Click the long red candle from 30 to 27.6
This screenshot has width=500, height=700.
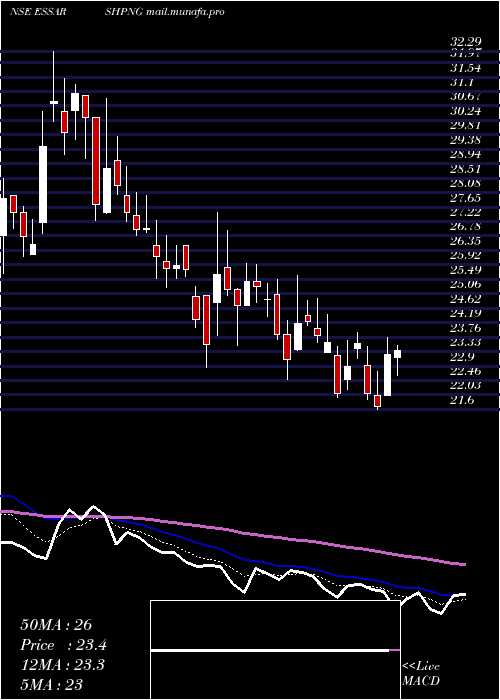pos(96,161)
